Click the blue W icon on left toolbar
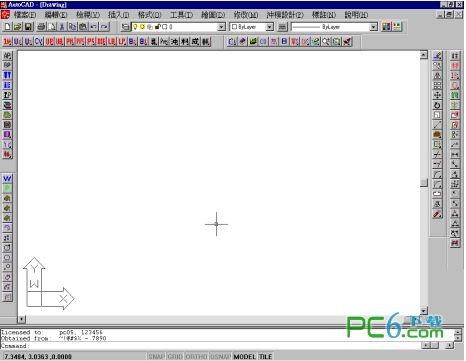Viewport: 466px width, 361px height. pyautogui.click(x=7, y=179)
